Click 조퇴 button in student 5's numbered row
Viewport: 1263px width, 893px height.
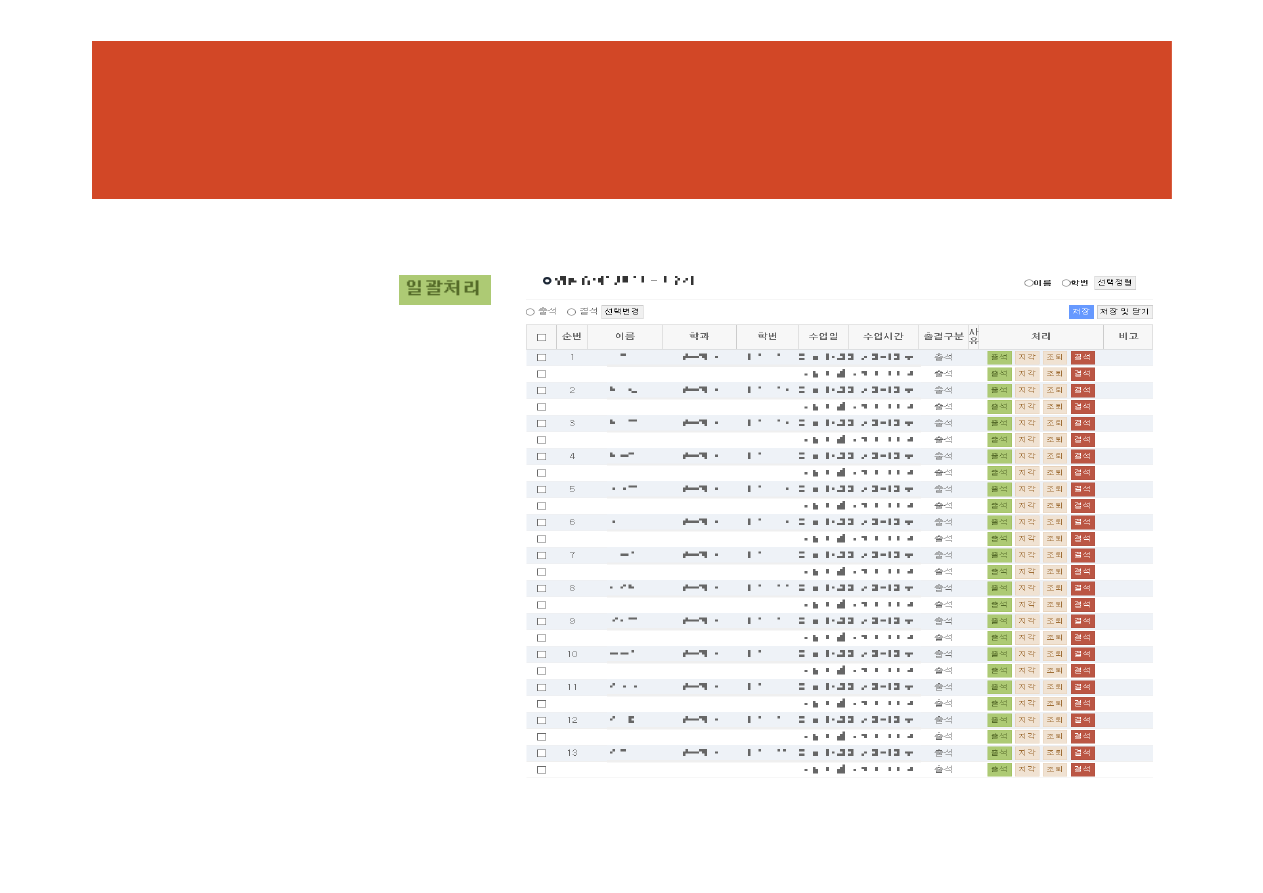pyautogui.click(x=1054, y=489)
